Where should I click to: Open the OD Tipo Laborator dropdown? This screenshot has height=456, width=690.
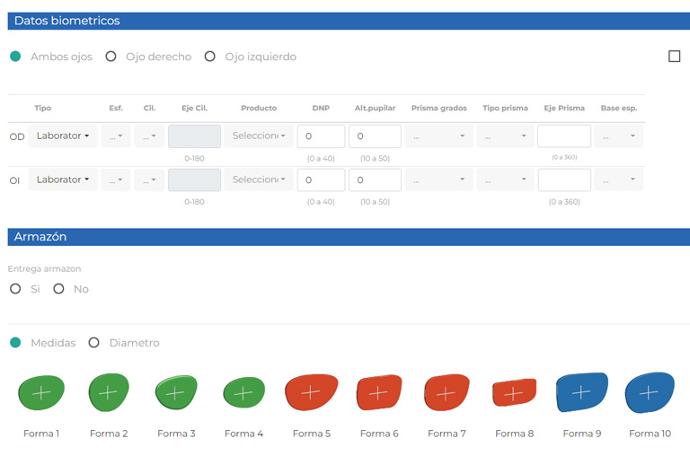[x=63, y=136]
